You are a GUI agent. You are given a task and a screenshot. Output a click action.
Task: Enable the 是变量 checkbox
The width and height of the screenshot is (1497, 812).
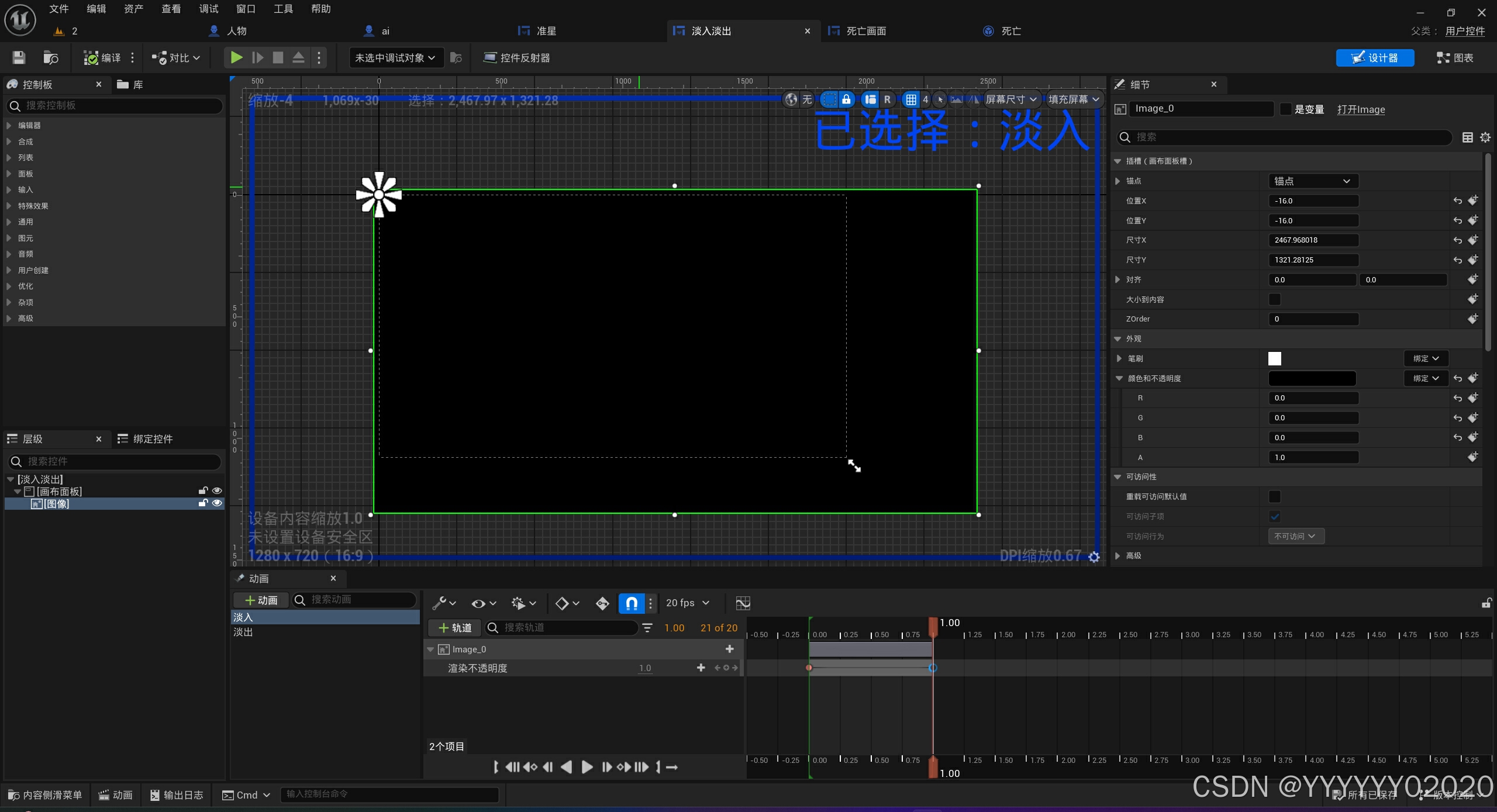1285,109
